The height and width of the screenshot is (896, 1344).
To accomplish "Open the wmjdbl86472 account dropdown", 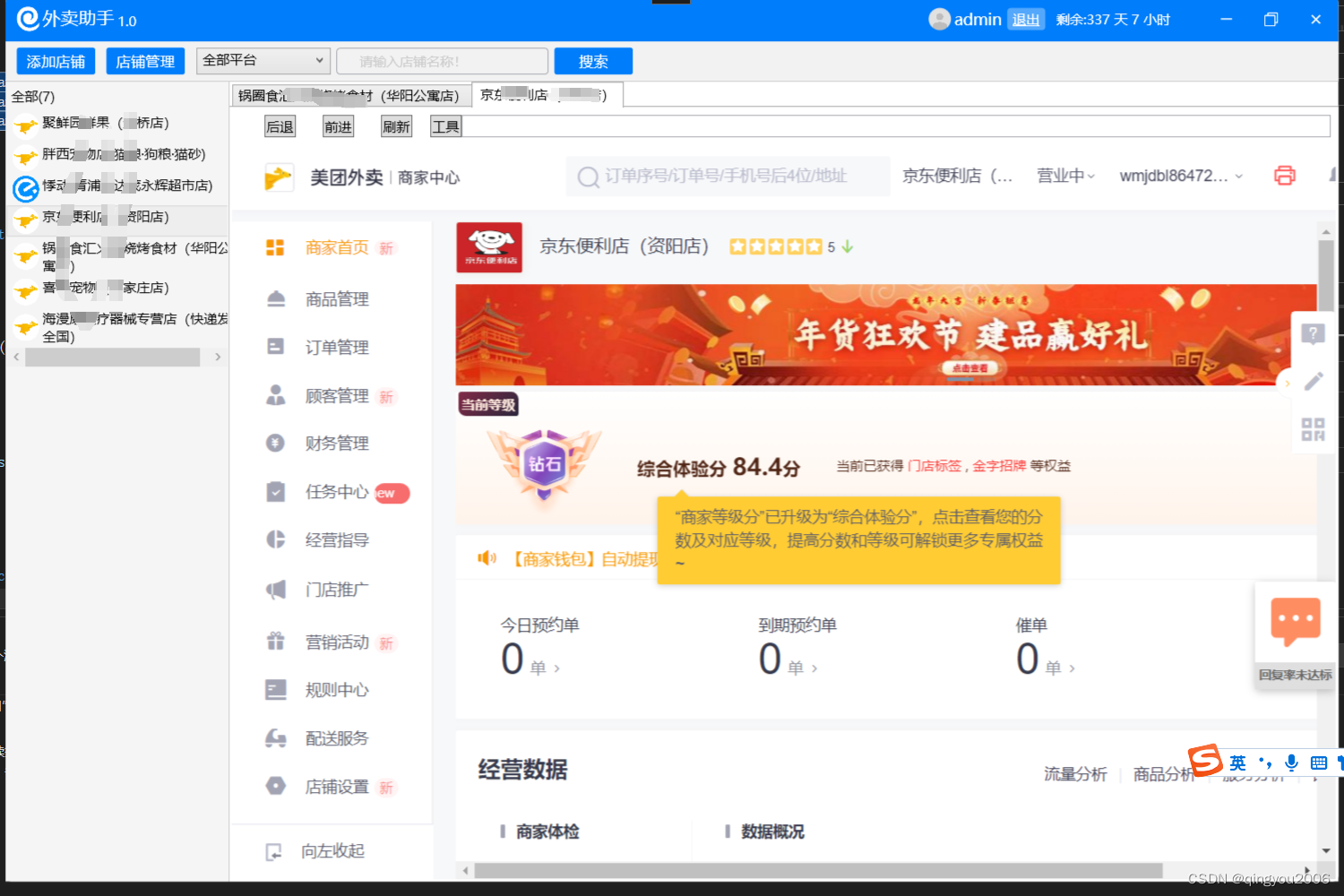I will point(1179,177).
